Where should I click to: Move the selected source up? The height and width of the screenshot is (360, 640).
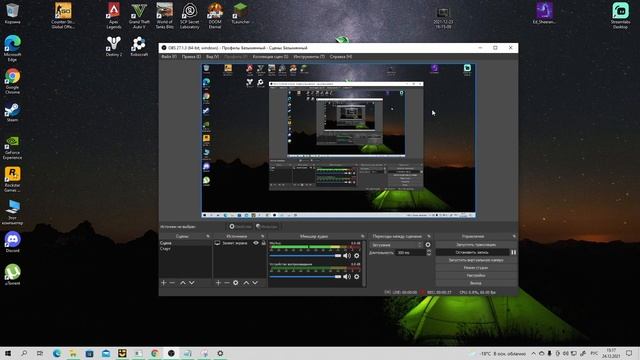[x=246, y=282]
